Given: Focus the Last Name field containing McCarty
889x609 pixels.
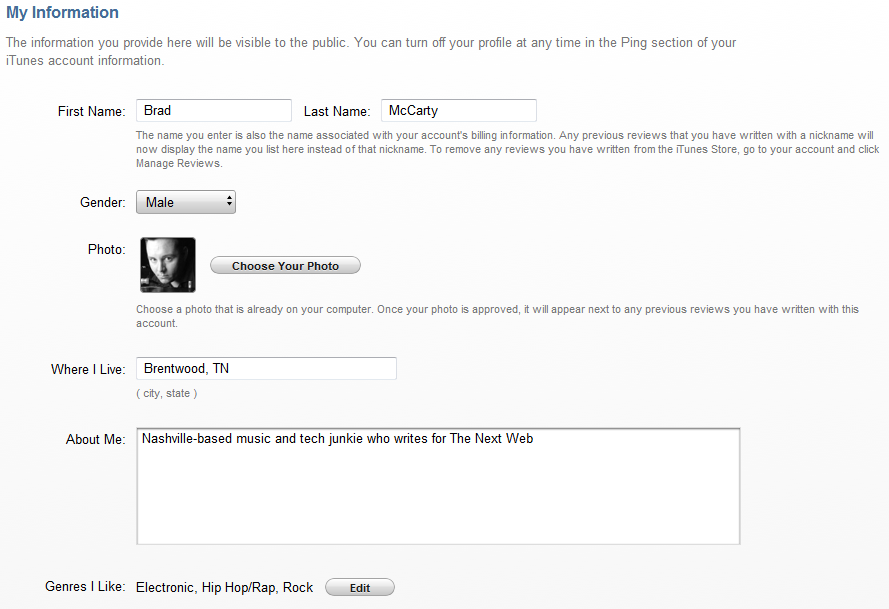Looking at the screenshot, I should [x=459, y=111].
